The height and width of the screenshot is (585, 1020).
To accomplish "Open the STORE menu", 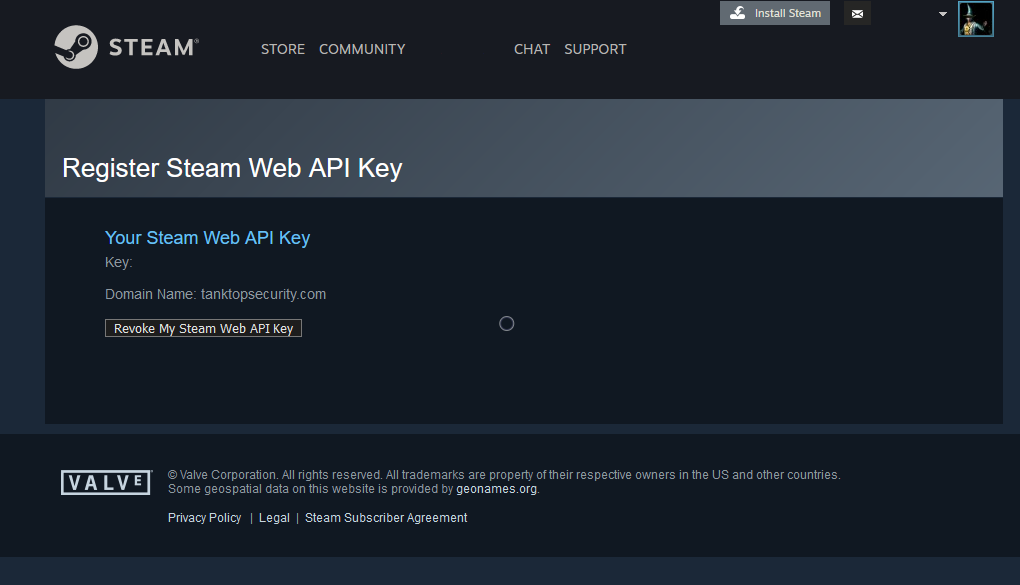I will [x=283, y=49].
